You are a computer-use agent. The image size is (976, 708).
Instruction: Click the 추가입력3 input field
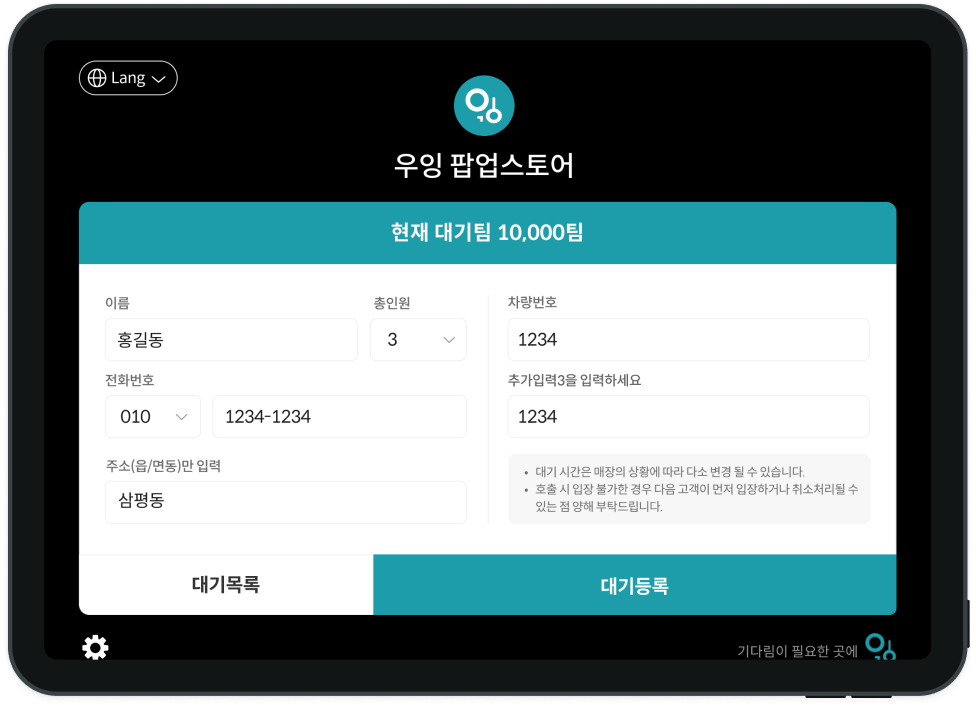click(688, 417)
